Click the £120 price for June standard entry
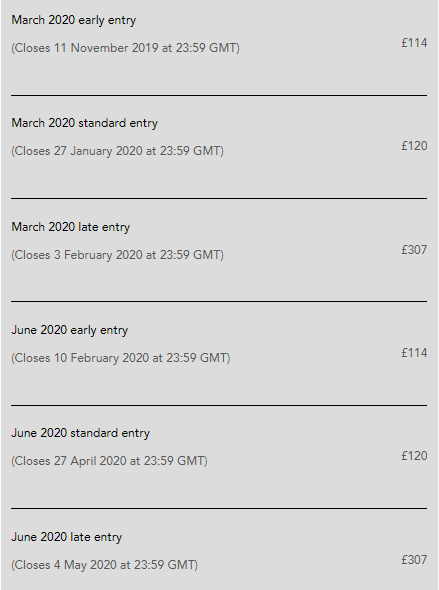This screenshot has width=439, height=590. 414,456
